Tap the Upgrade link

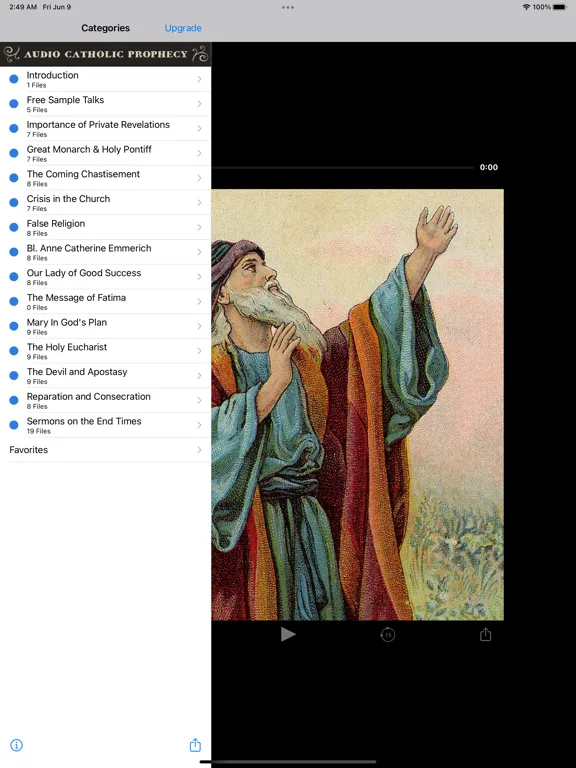[x=183, y=28]
